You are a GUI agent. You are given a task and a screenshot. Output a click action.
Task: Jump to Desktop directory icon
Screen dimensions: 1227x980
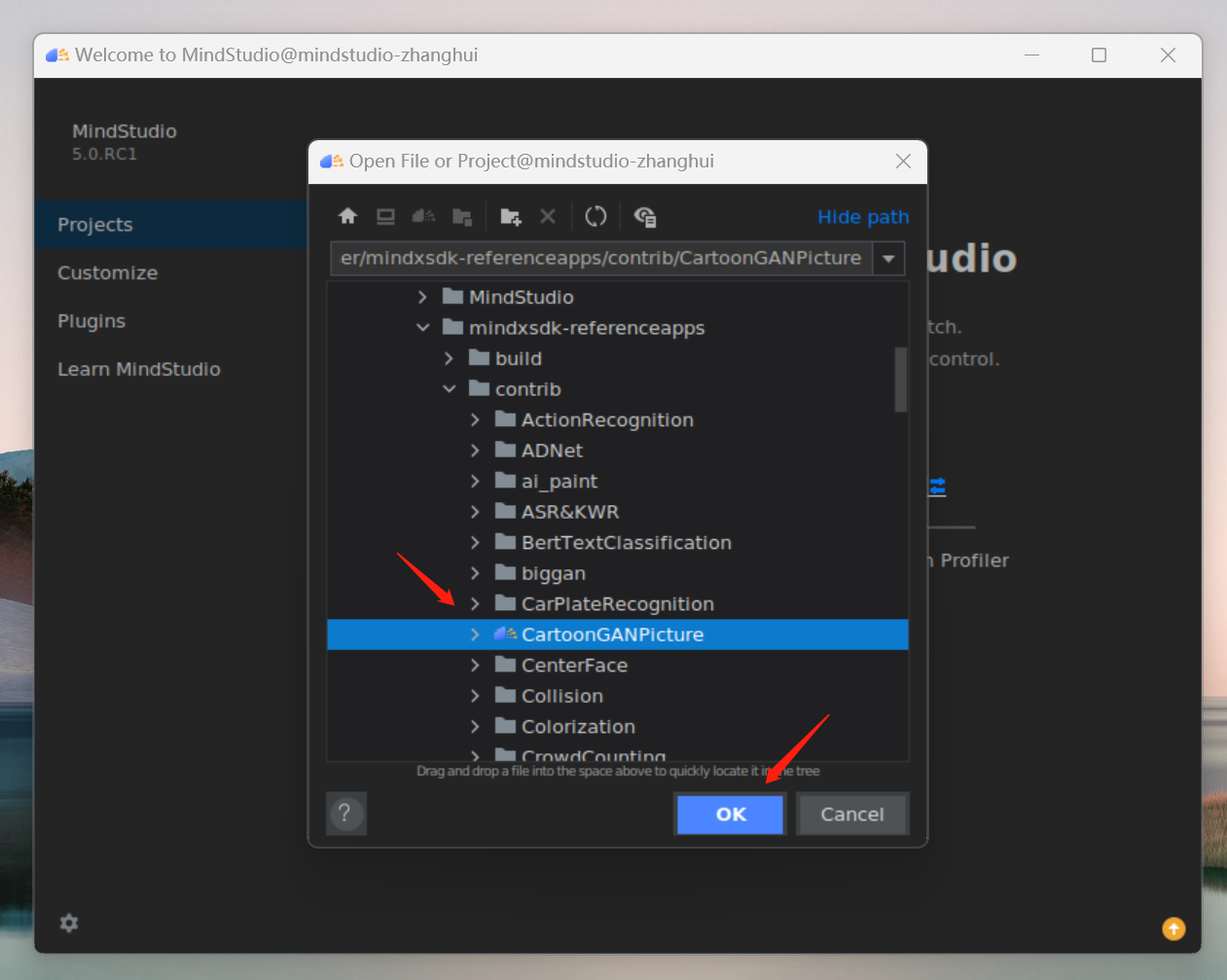[x=385, y=216]
